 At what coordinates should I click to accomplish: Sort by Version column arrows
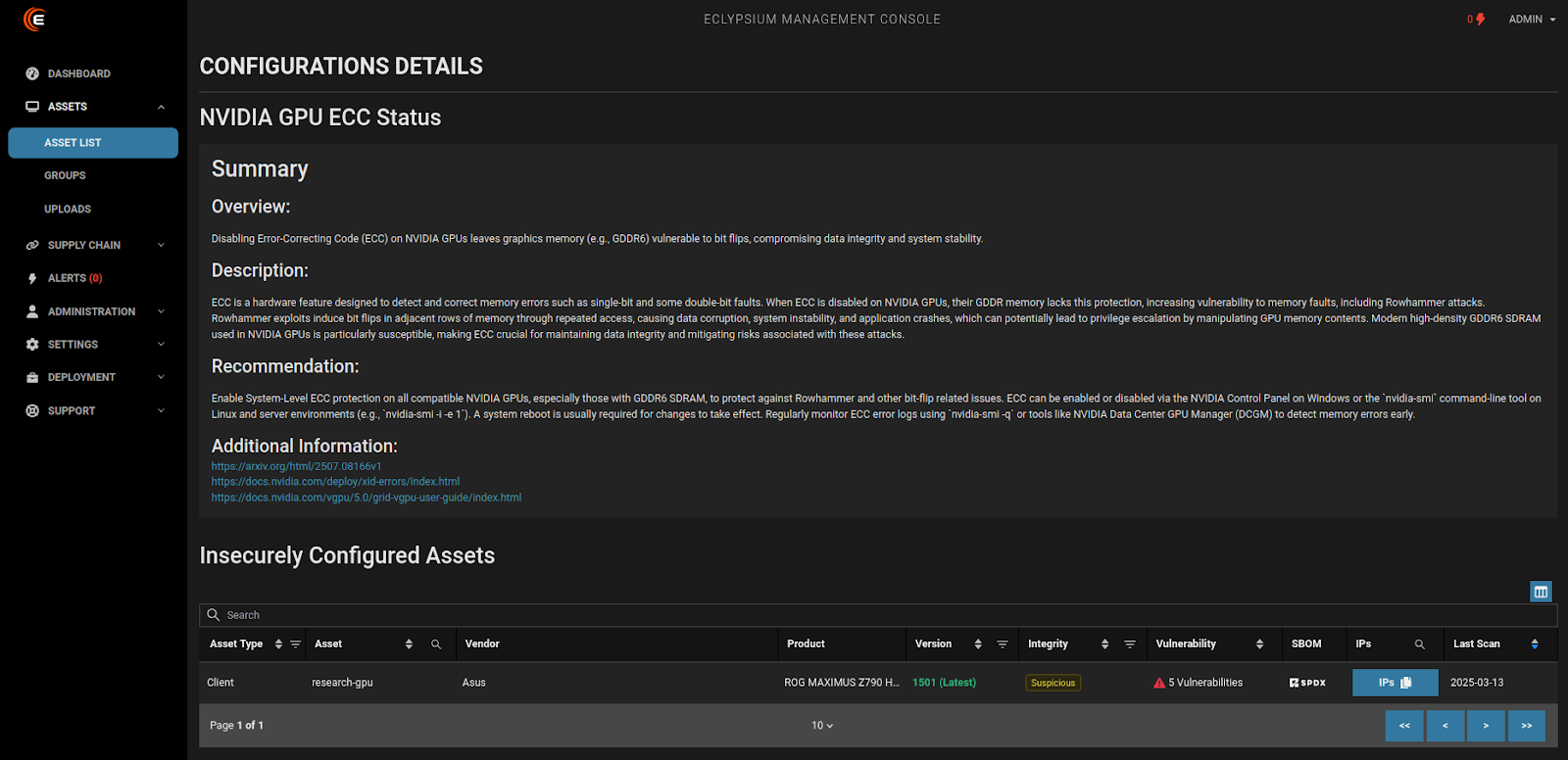pos(977,644)
